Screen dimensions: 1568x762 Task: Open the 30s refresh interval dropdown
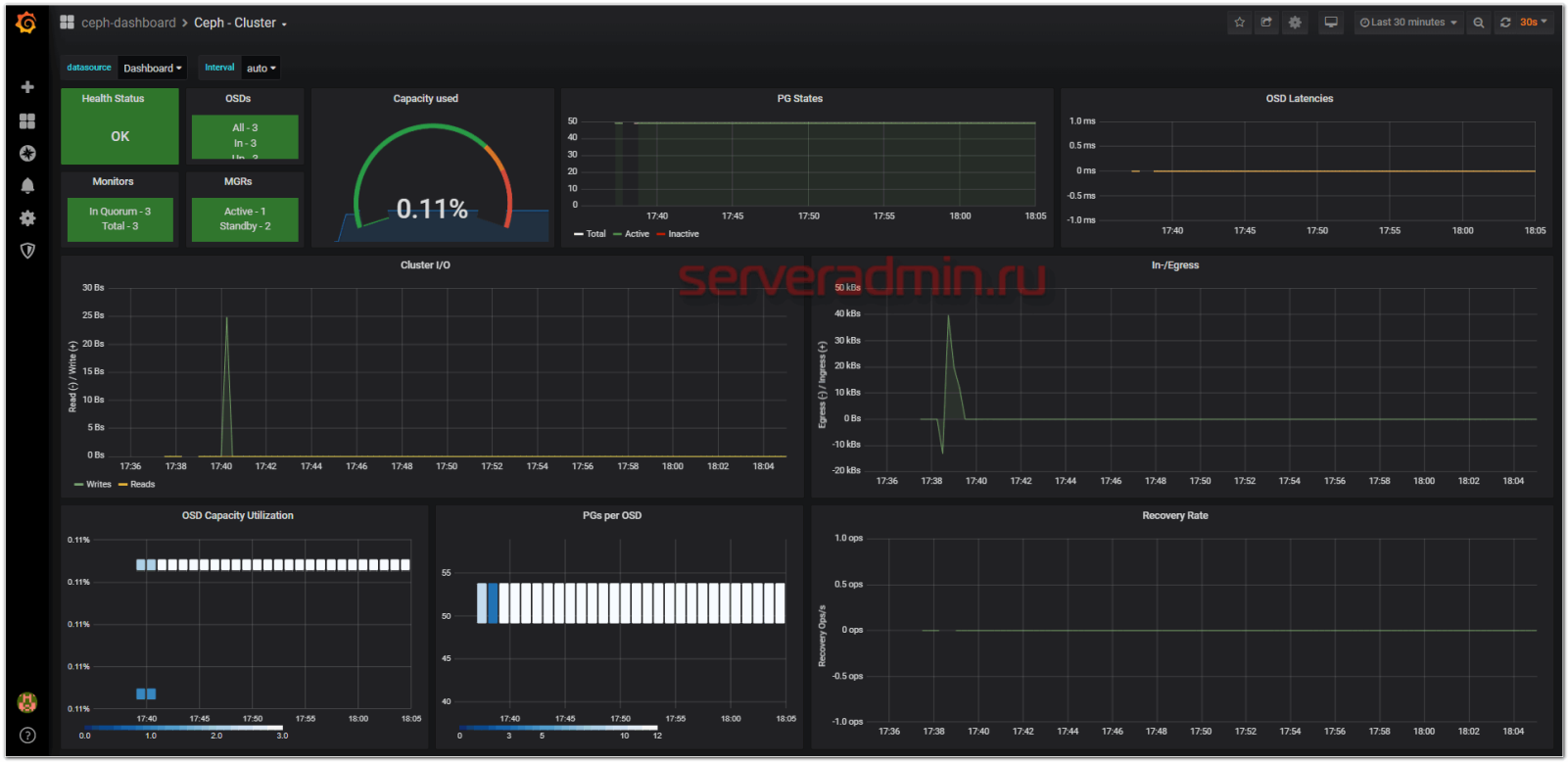click(1533, 23)
